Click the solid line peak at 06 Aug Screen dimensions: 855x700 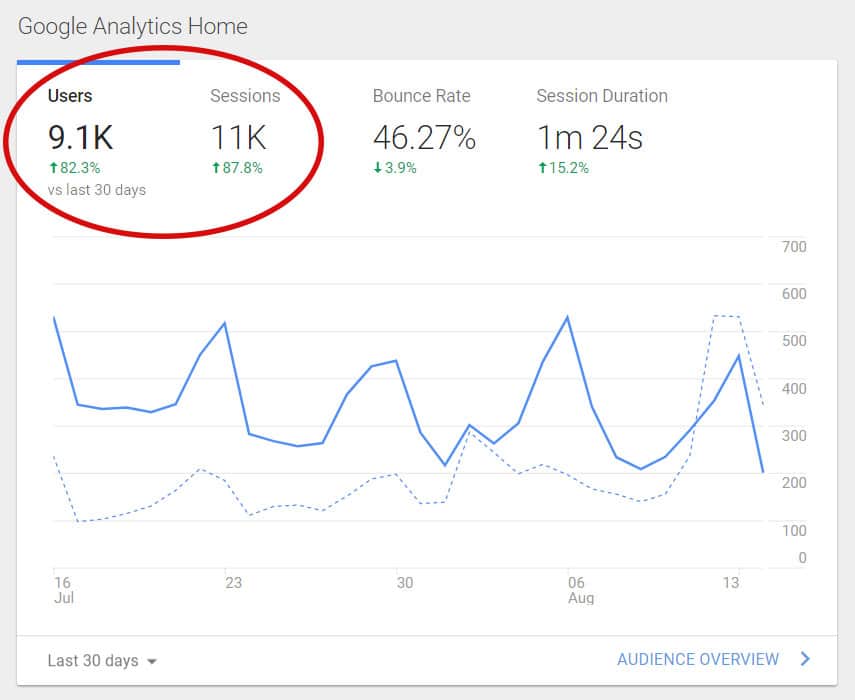568,317
